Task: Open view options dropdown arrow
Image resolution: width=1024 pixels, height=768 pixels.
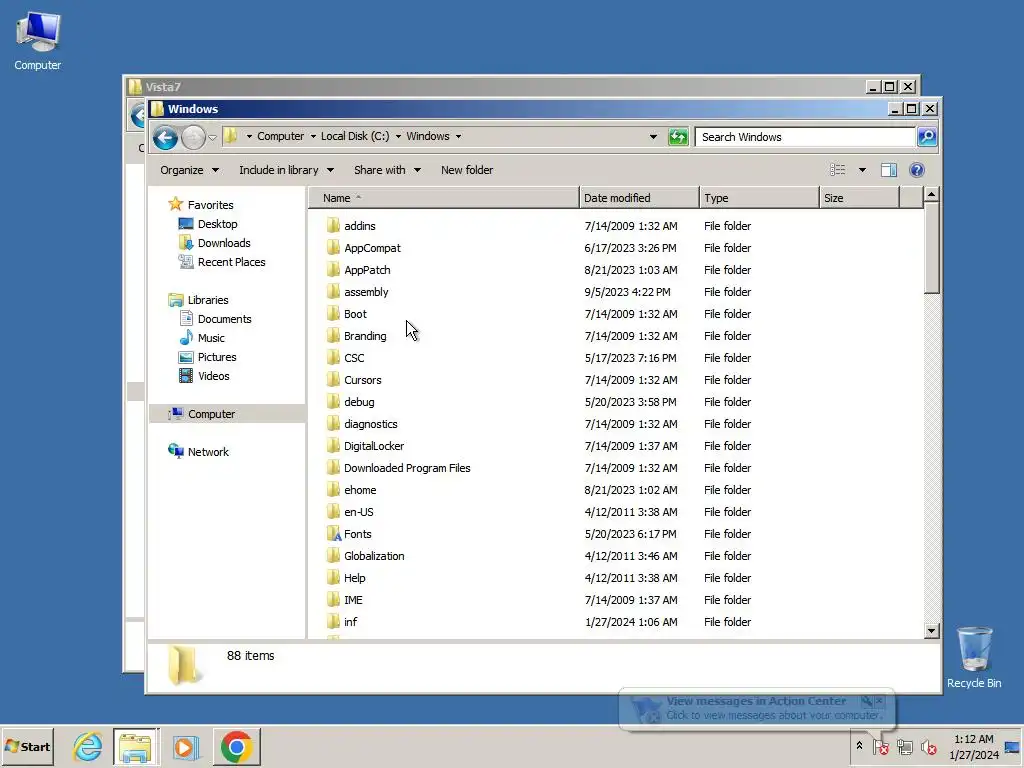Action: (862, 170)
